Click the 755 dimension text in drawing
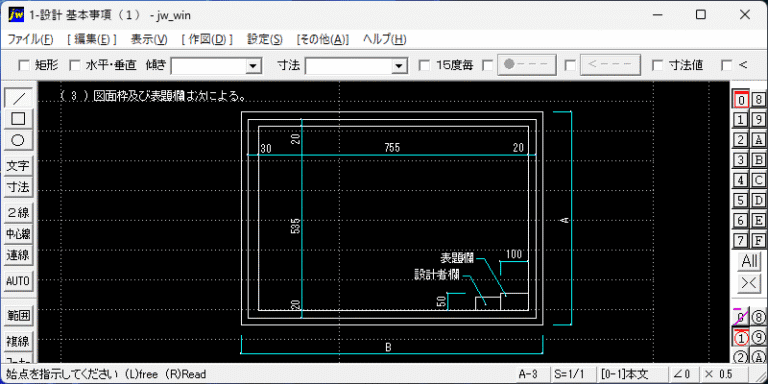Image resolution: width=768 pixels, height=384 pixels. (x=392, y=148)
